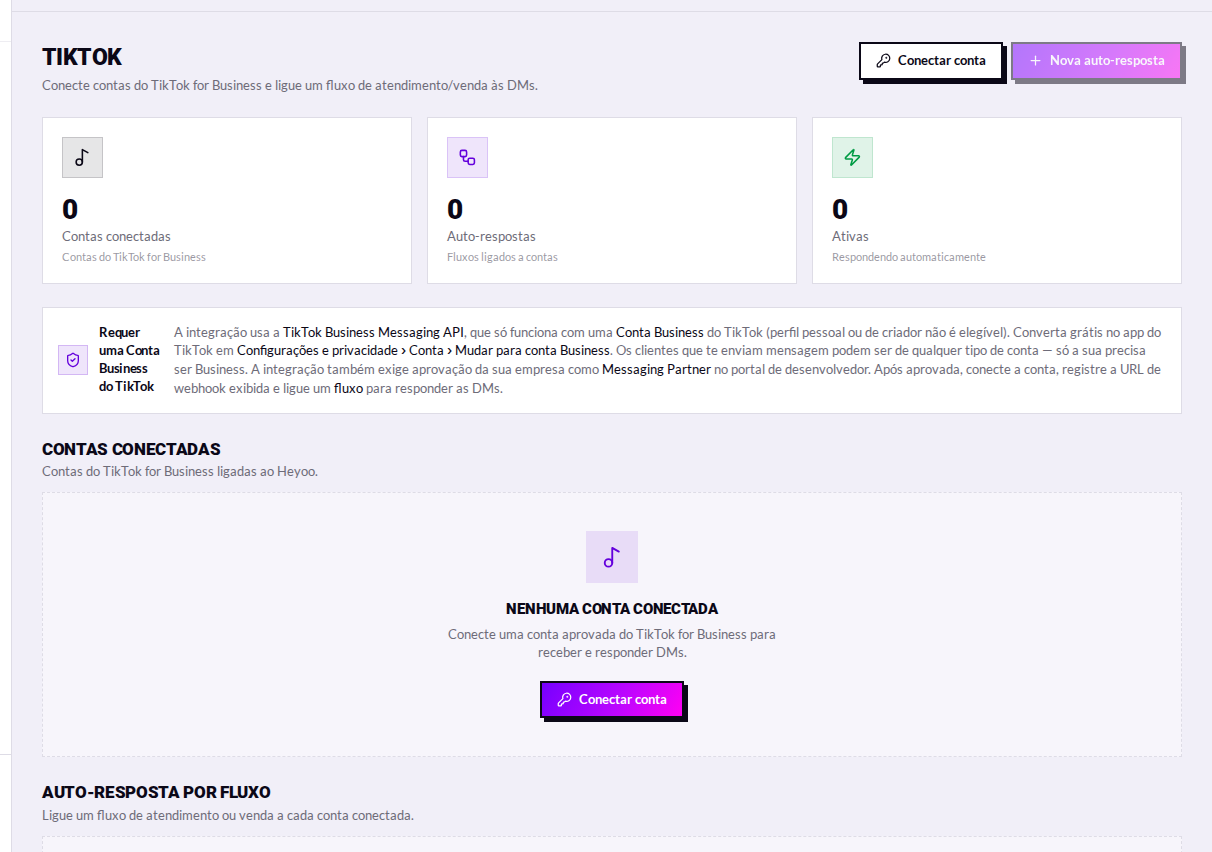Viewport: 1212px width, 852px height.
Task: Click "Respondendo automaticamente" caption
Action: [x=909, y=257]
